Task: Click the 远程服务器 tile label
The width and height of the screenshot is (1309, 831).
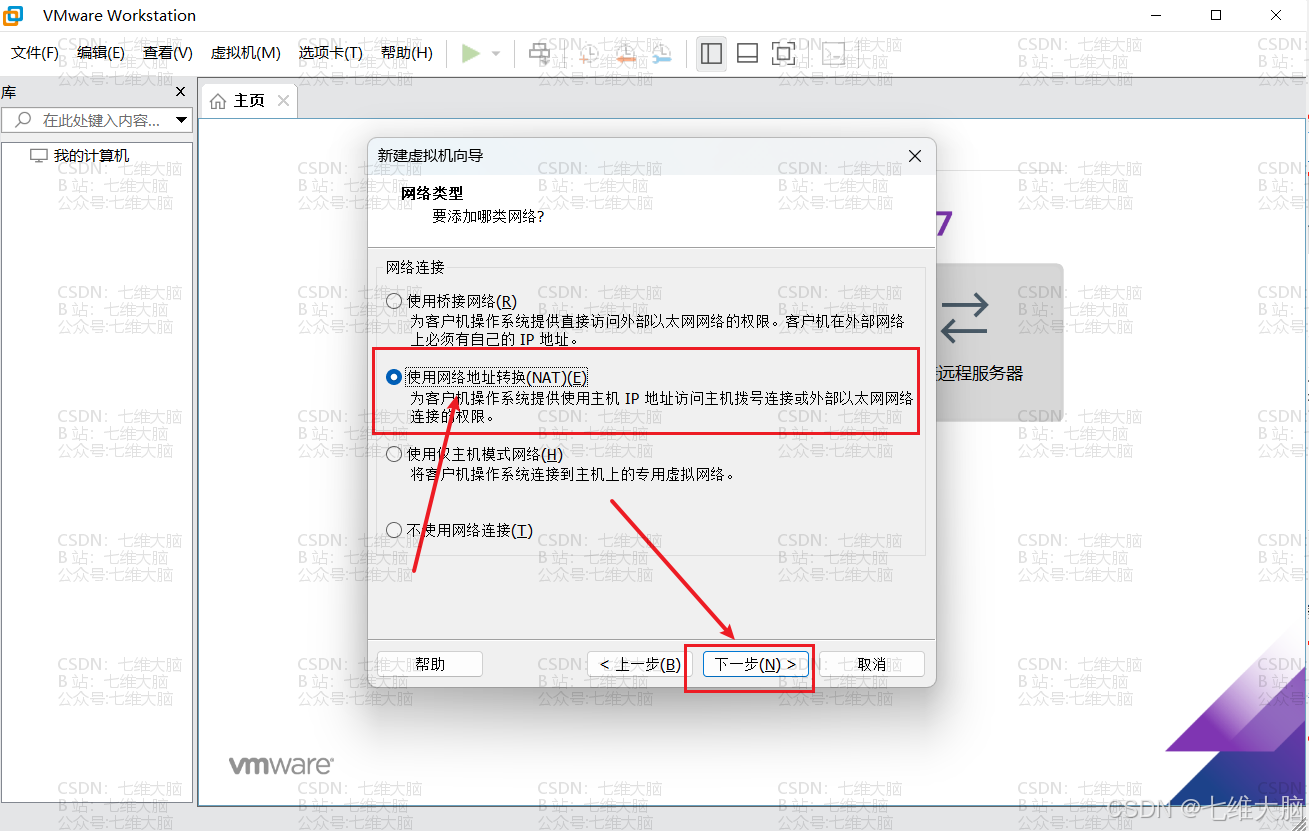Action: click(x=980, y=373)
